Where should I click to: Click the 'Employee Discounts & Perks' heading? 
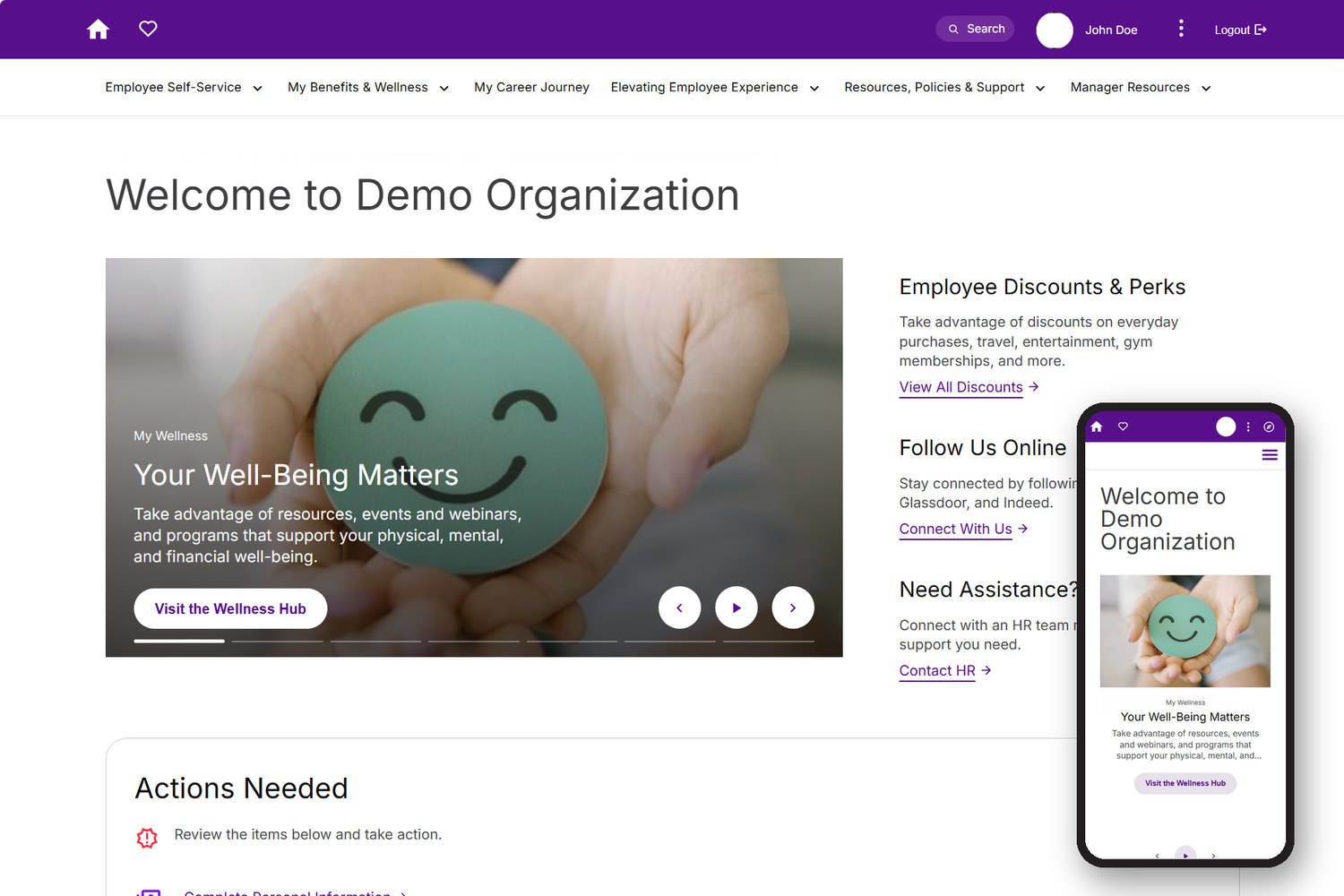click(x=1042, y=287)
